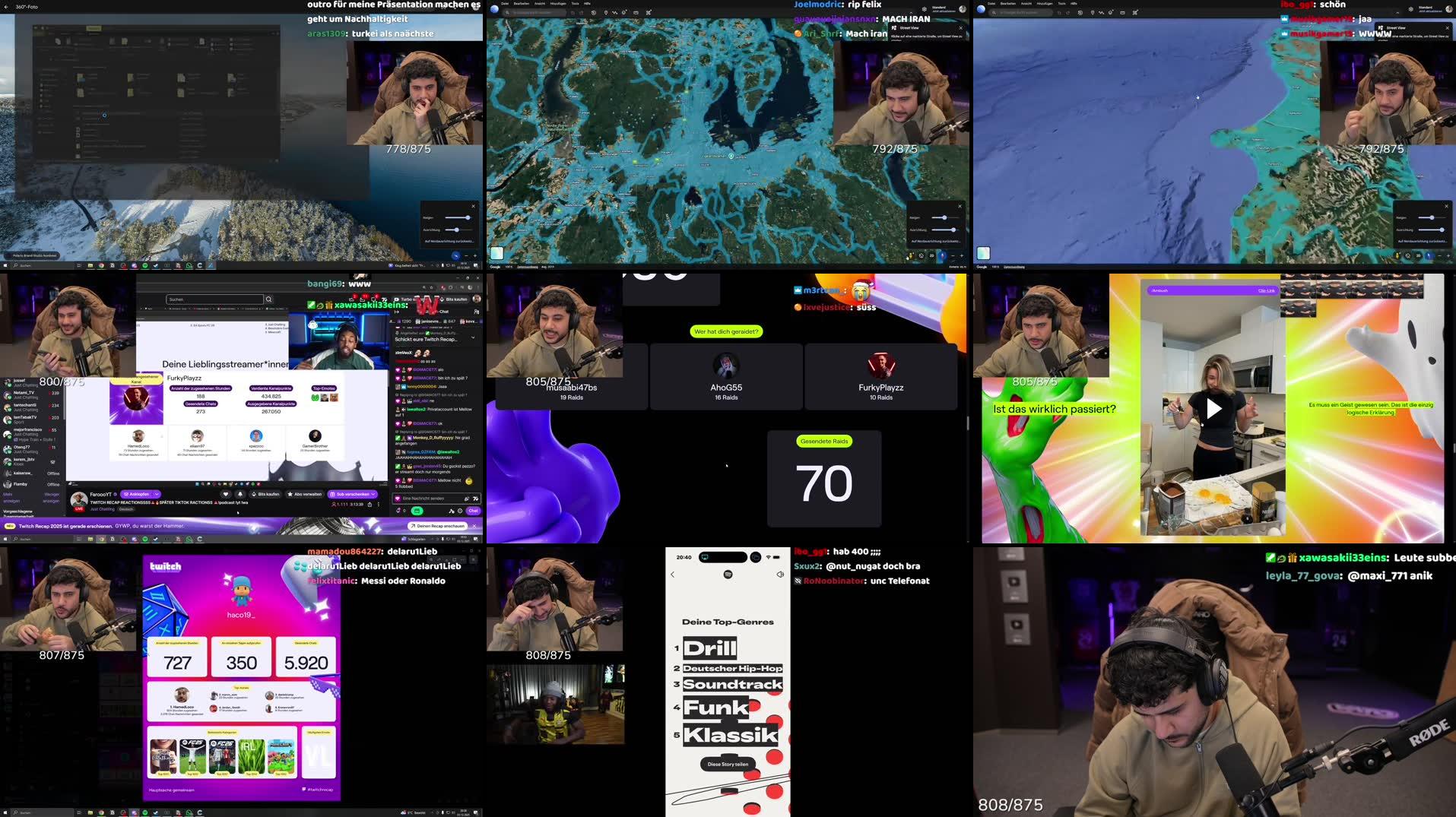This screenshot has width=1456, height=817.
Task: Expand the Anklopfen dropdown chevron
Action: coord(156,495)
